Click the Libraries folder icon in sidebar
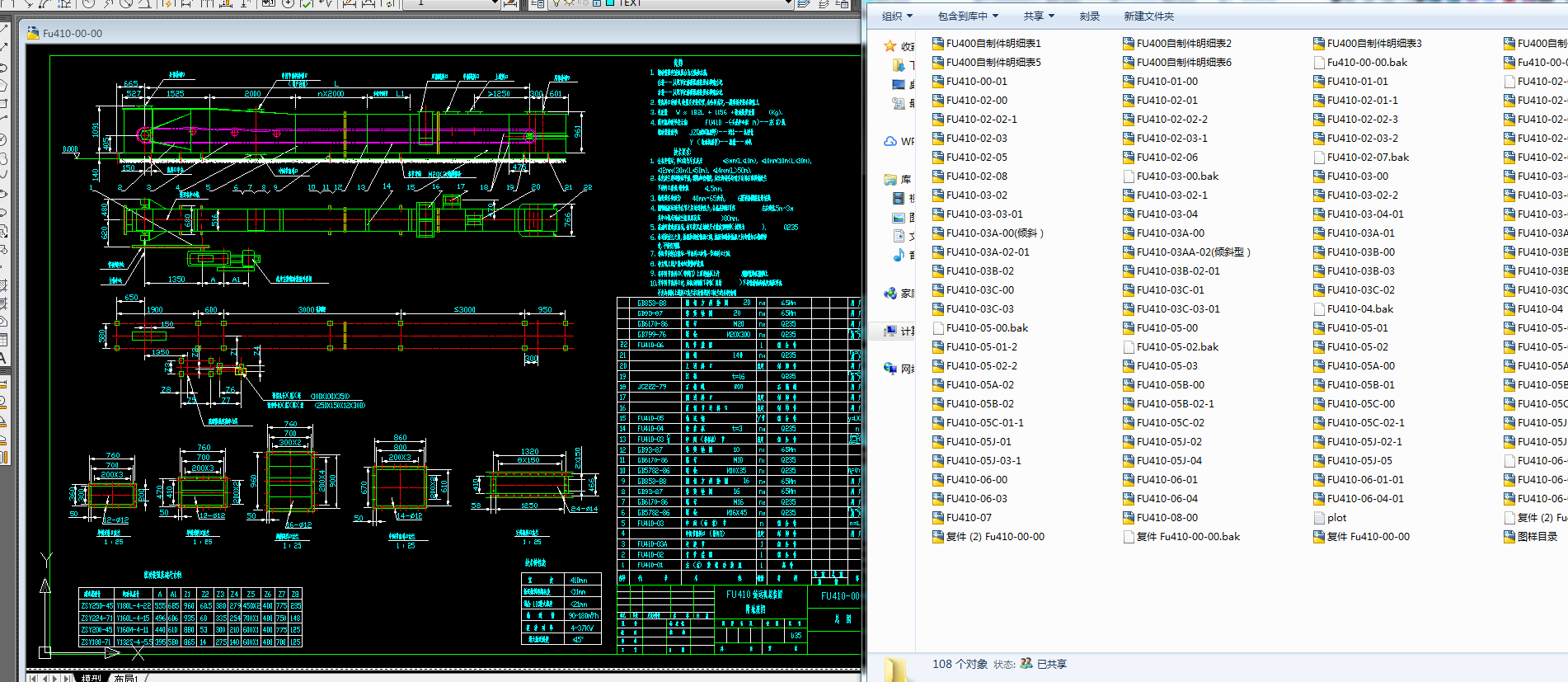1568x682 pixels. click(x=890, y=179)
